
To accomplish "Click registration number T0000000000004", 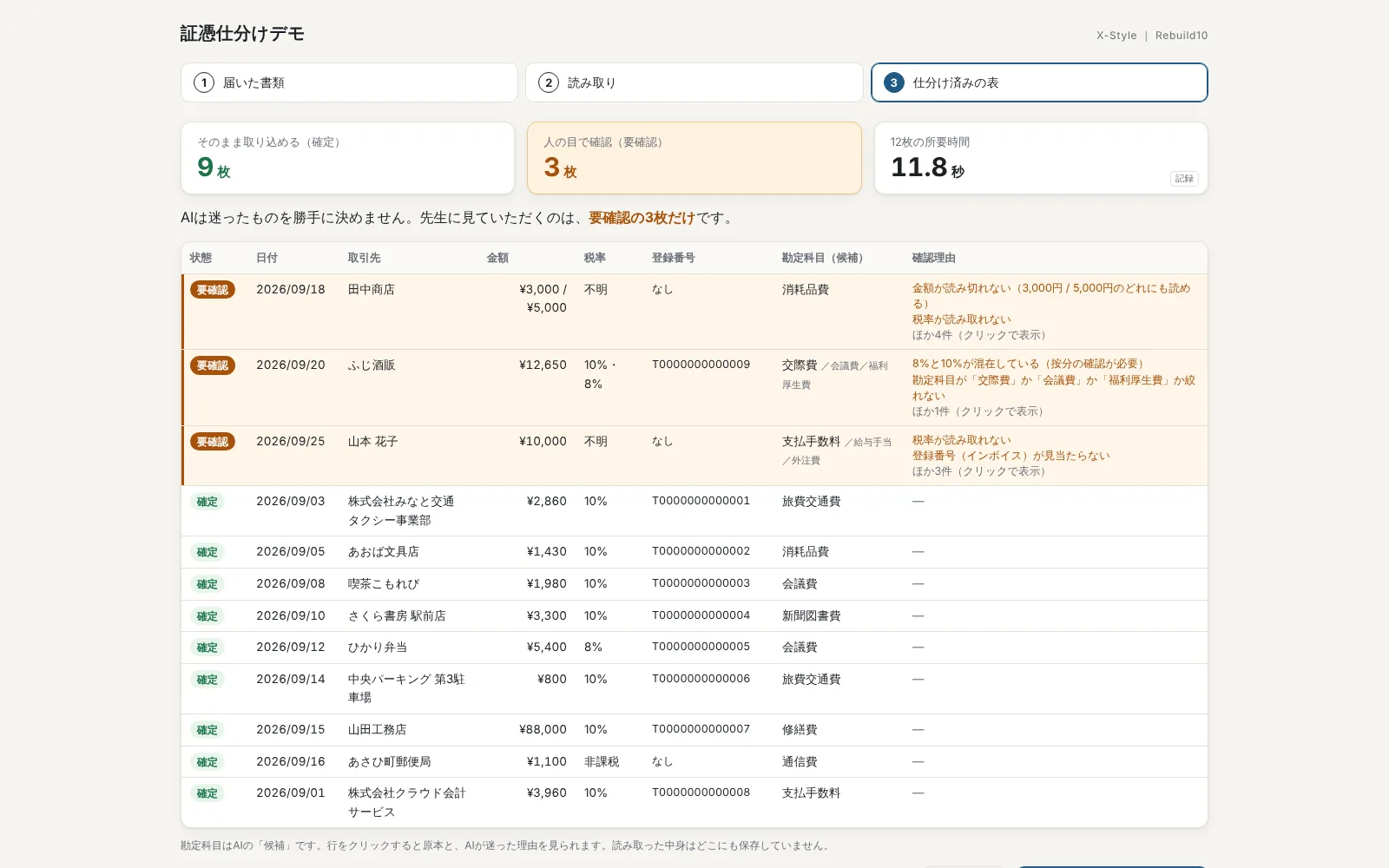I will tap(701, 615).
